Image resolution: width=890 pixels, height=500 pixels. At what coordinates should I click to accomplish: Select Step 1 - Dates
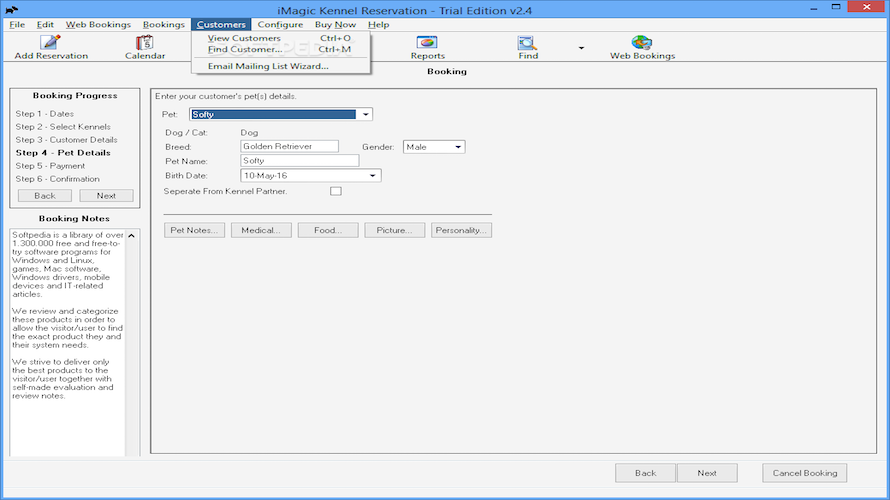45,114
